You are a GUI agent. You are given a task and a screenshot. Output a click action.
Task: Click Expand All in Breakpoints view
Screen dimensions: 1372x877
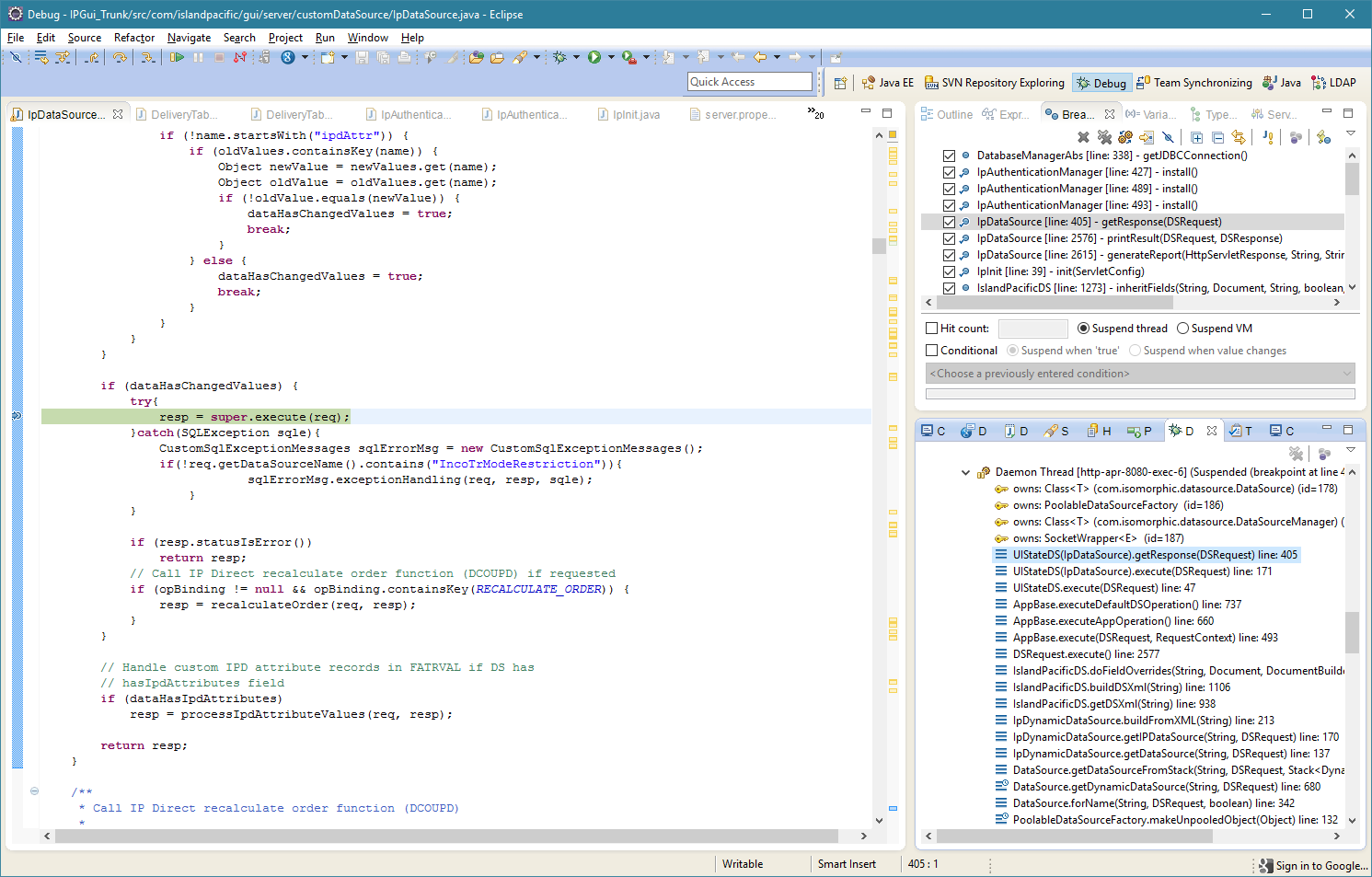pyautogui.click(x=1196, y=137)
